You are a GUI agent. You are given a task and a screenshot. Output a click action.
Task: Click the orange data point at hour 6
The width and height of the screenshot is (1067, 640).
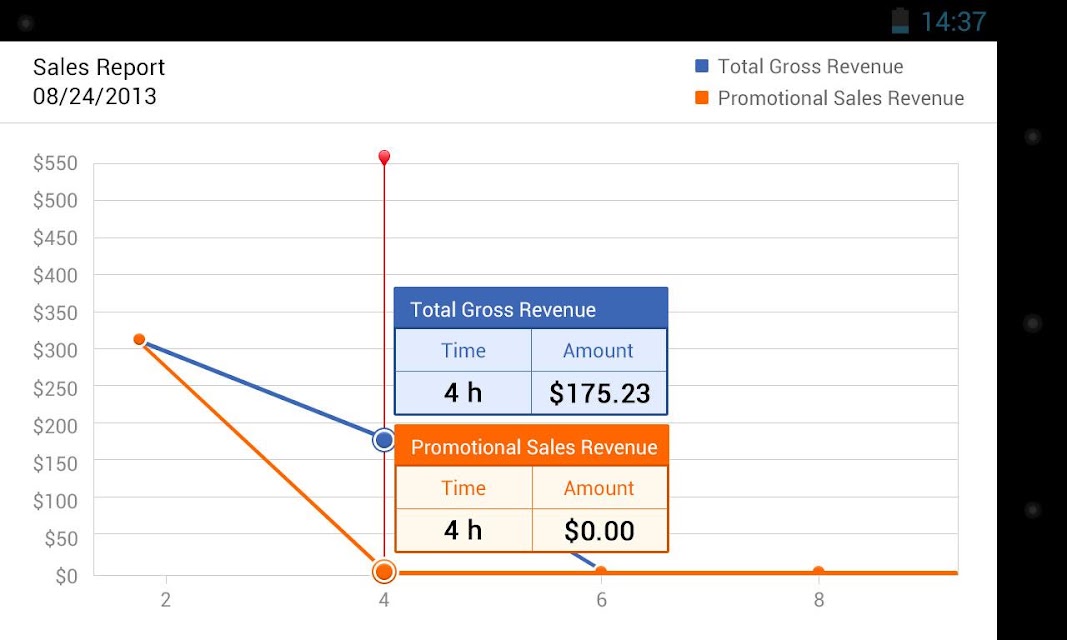(x=601, y=572)
